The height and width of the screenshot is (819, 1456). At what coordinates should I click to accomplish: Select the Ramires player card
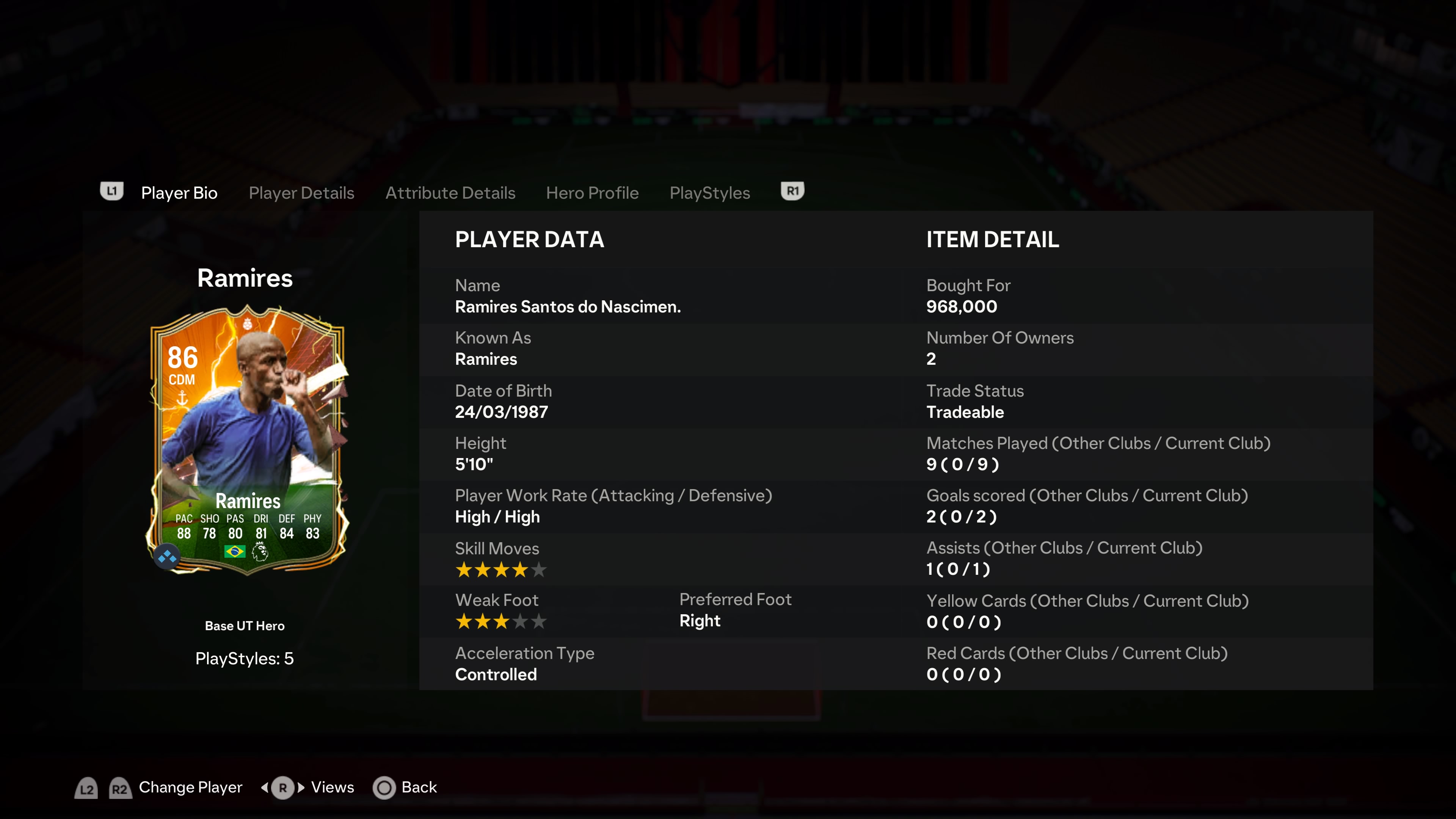point(248,440)
